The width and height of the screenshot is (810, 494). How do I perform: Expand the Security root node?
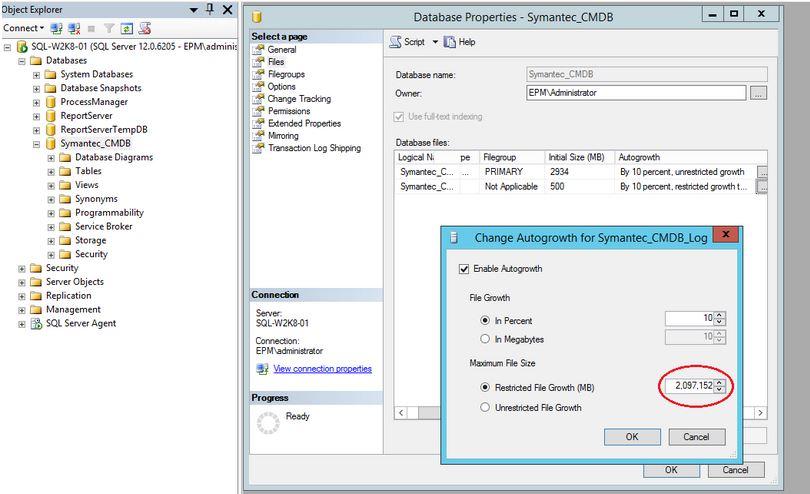coord(22,268)
